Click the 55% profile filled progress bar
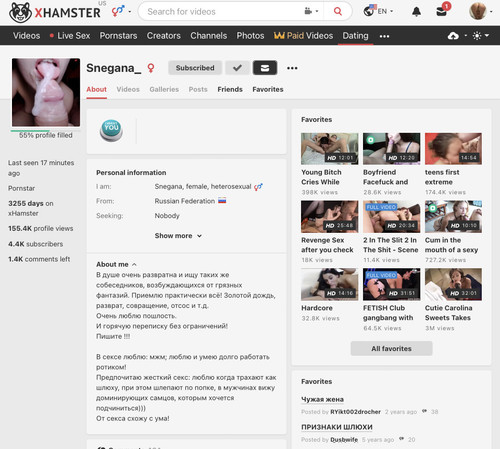This screenshot has width=500, height=449. (x=46, y=131)
